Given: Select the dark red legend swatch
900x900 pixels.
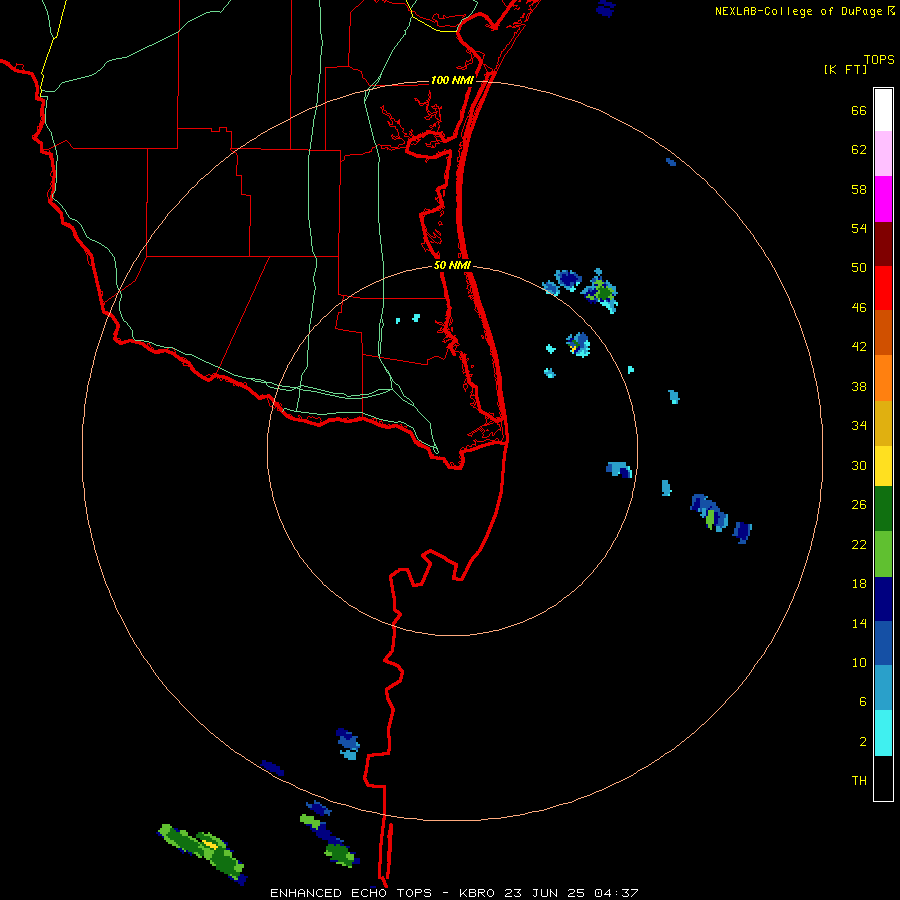Looking at the screenshot, I should click(883, 243).
